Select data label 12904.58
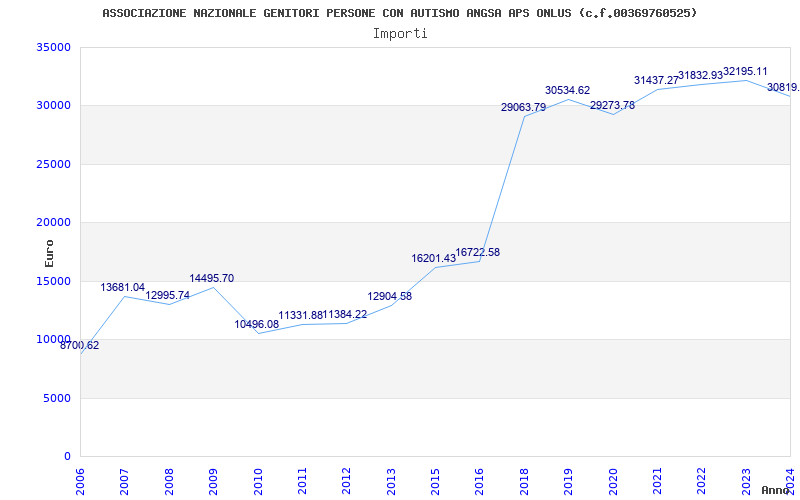 [389, 297]
